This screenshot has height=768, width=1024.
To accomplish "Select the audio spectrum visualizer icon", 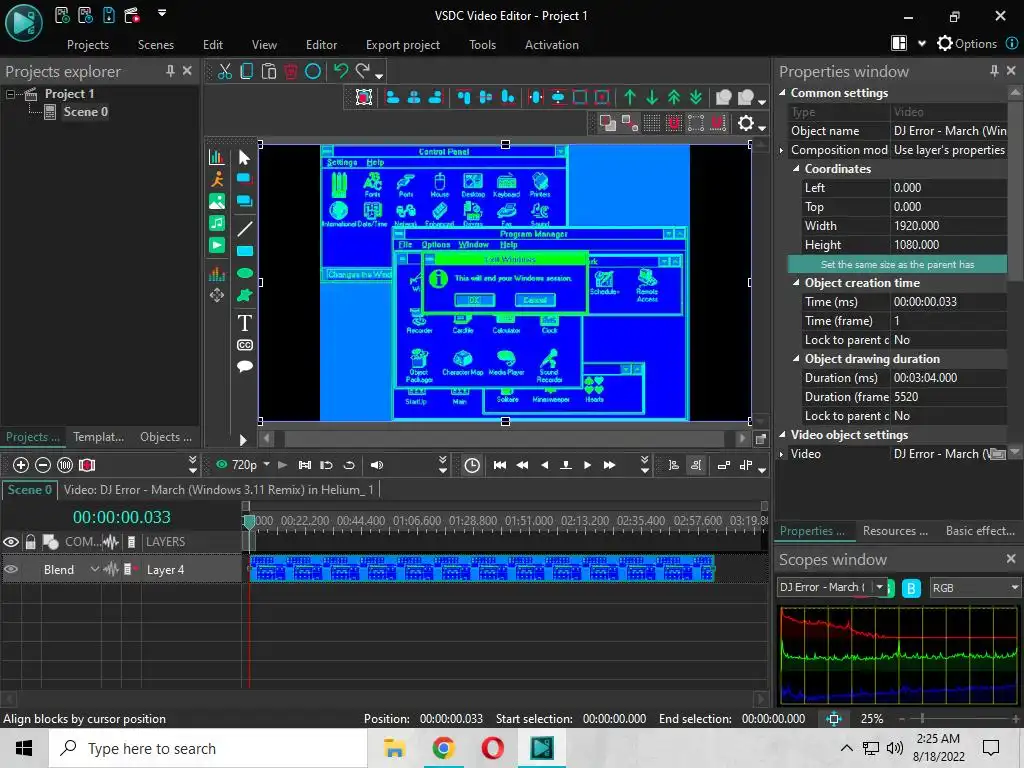I will (217, 273).
